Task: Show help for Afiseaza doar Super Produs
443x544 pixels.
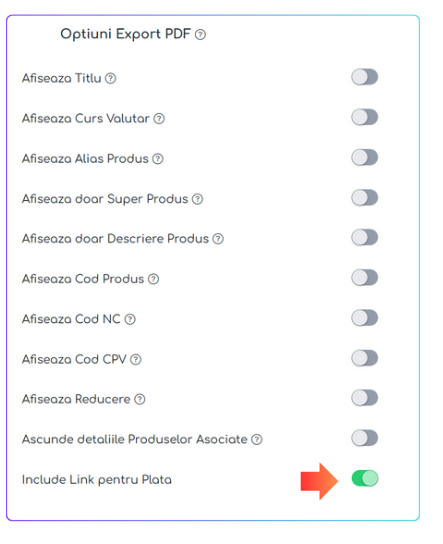Action: (x=197, y=199)
